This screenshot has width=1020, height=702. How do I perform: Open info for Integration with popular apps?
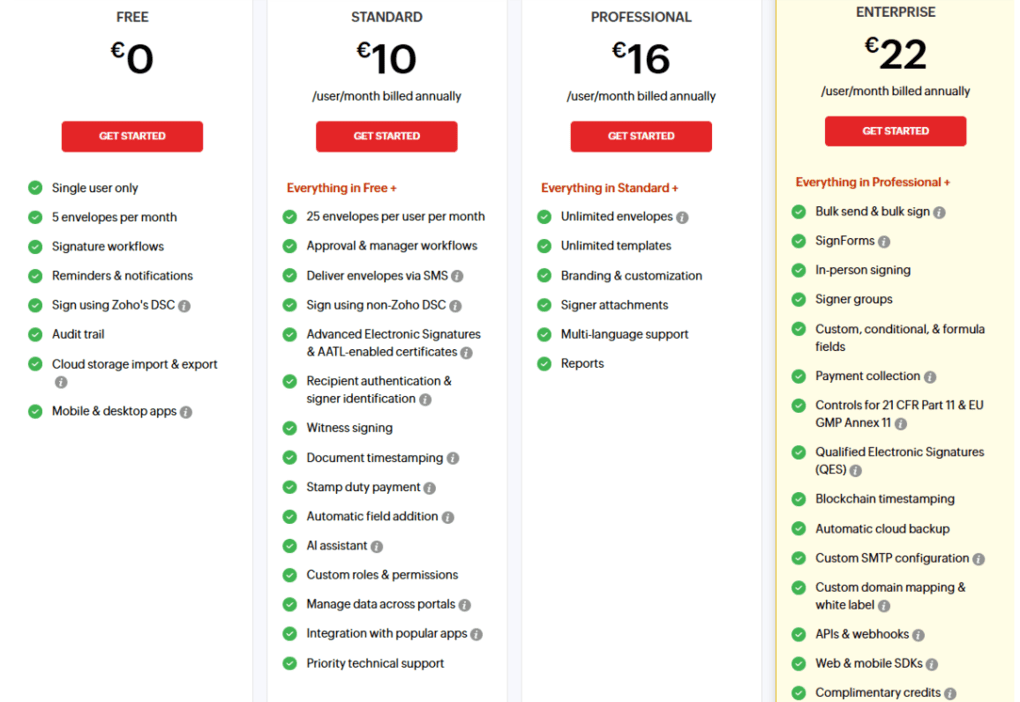point(477,633)
